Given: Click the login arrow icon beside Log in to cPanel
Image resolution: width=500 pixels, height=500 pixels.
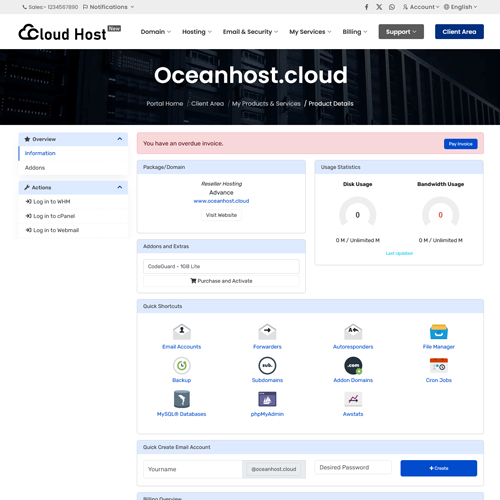Looking at the screenshot, I should (x=29, y=216).
